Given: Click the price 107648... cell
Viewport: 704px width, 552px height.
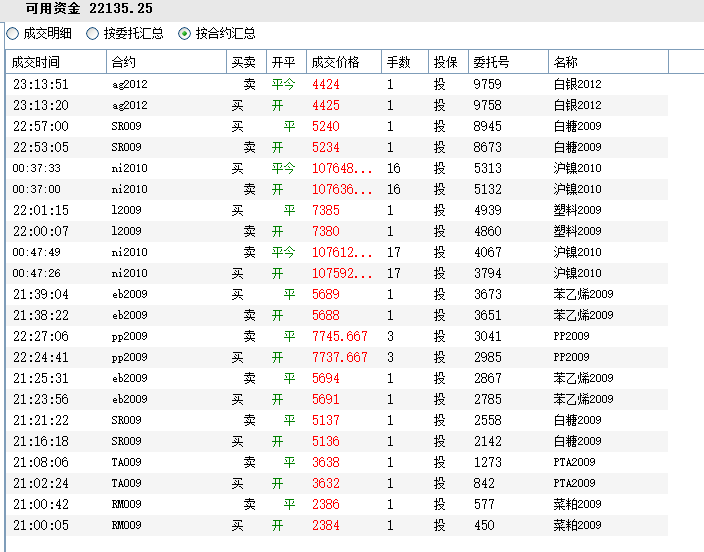Looking at the screenshot, I should pos(342,168).
